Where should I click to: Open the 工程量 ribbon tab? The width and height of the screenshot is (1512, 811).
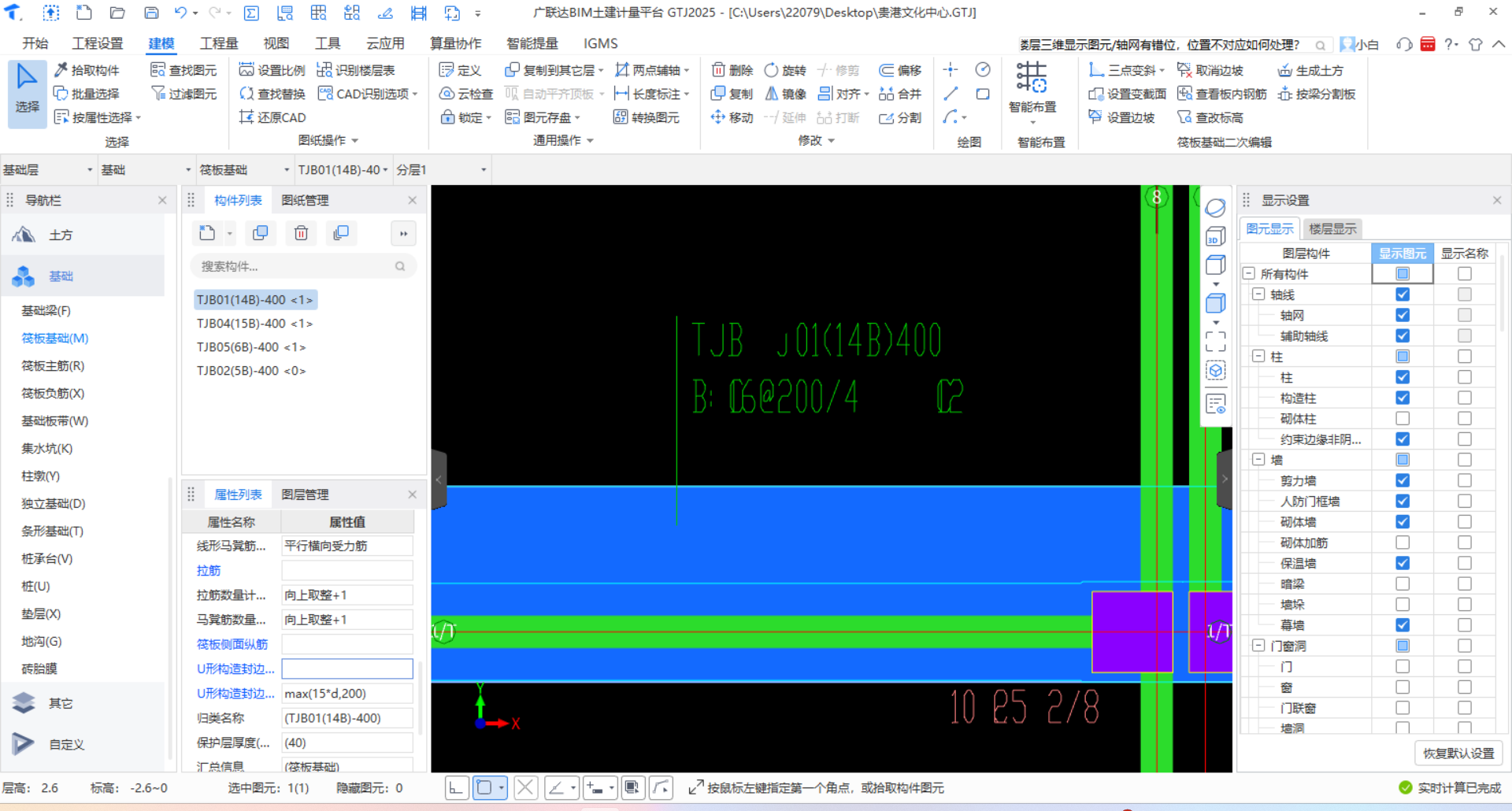tap(219, 43)
